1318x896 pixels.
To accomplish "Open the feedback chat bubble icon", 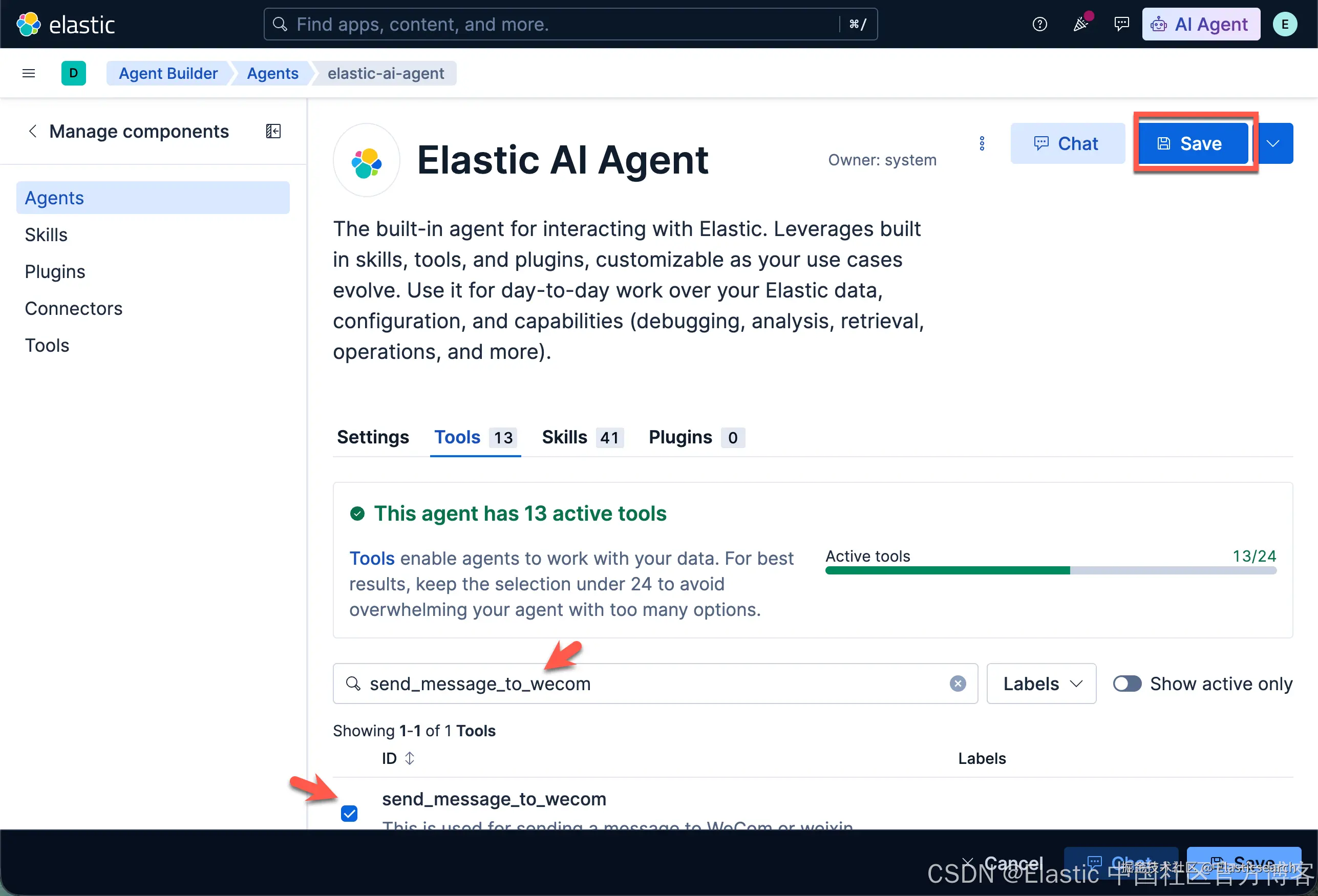I will (1121, 25).
